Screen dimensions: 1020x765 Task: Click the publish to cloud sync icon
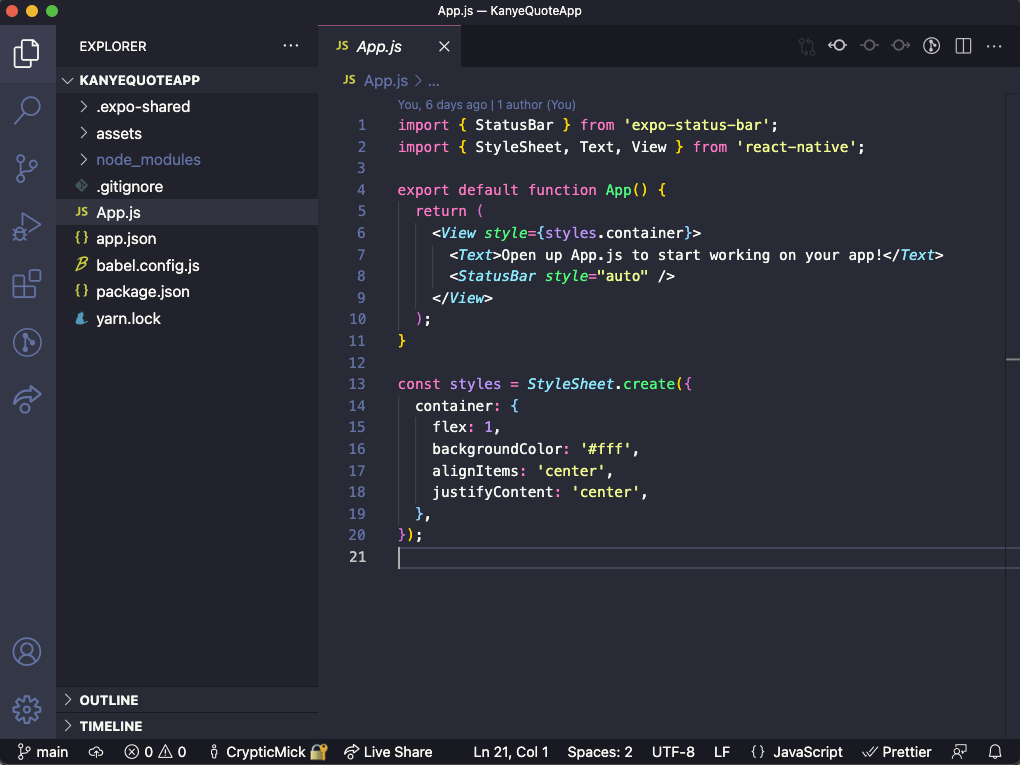click(96, 752)
